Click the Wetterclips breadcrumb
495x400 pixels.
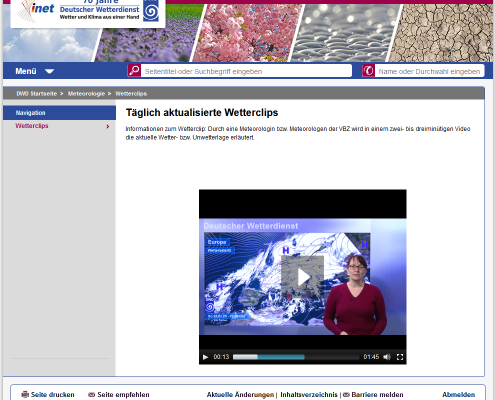click(x=131, y=94)
